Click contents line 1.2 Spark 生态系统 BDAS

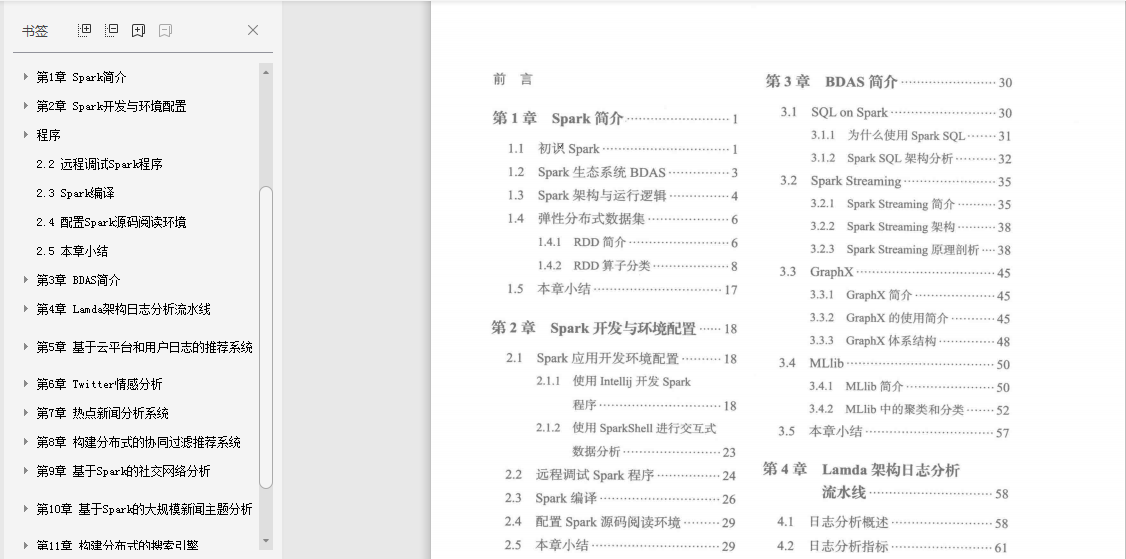pyautogui.click(x=623, y=172)
